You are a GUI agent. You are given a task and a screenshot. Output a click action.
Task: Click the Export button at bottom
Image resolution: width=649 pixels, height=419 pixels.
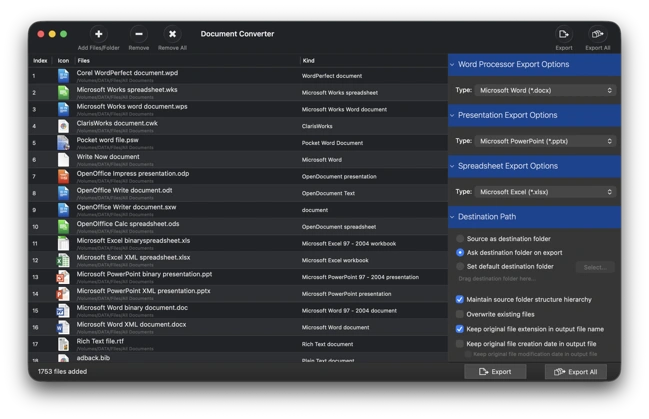point(495,372)
